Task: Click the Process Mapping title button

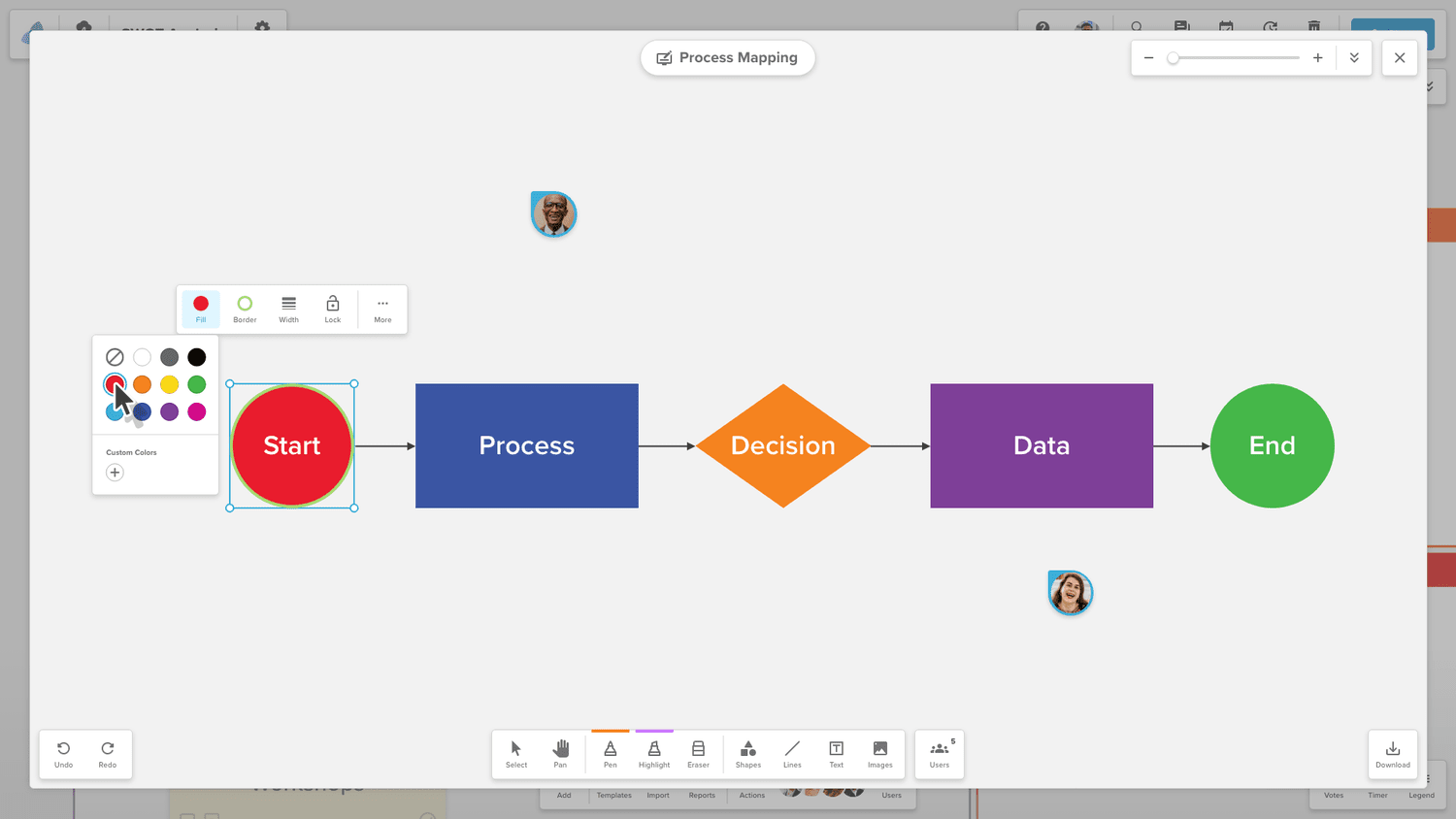Action: [x=727, y=57]
